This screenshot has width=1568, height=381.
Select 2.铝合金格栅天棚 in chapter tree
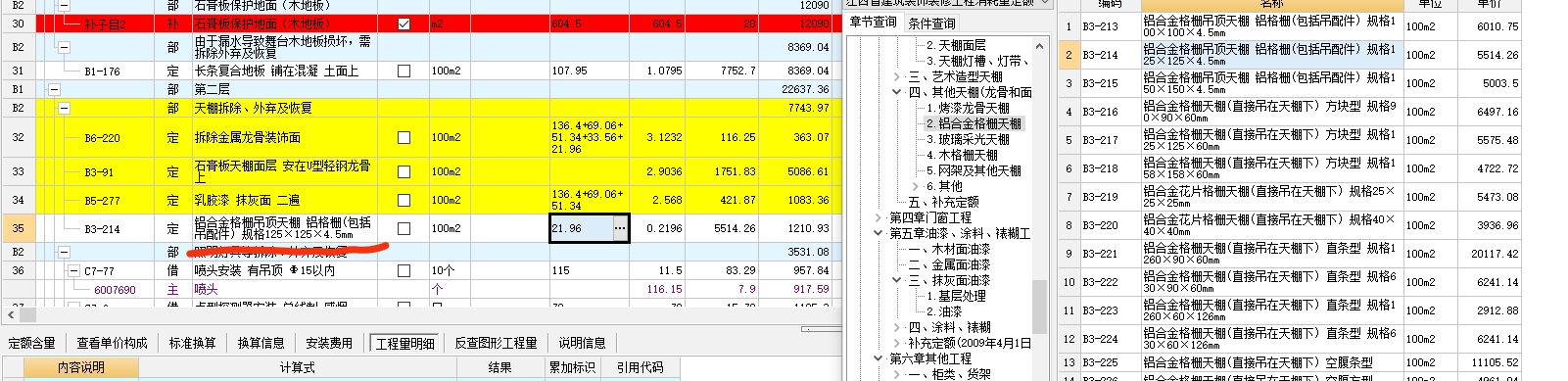pos(974,123)
